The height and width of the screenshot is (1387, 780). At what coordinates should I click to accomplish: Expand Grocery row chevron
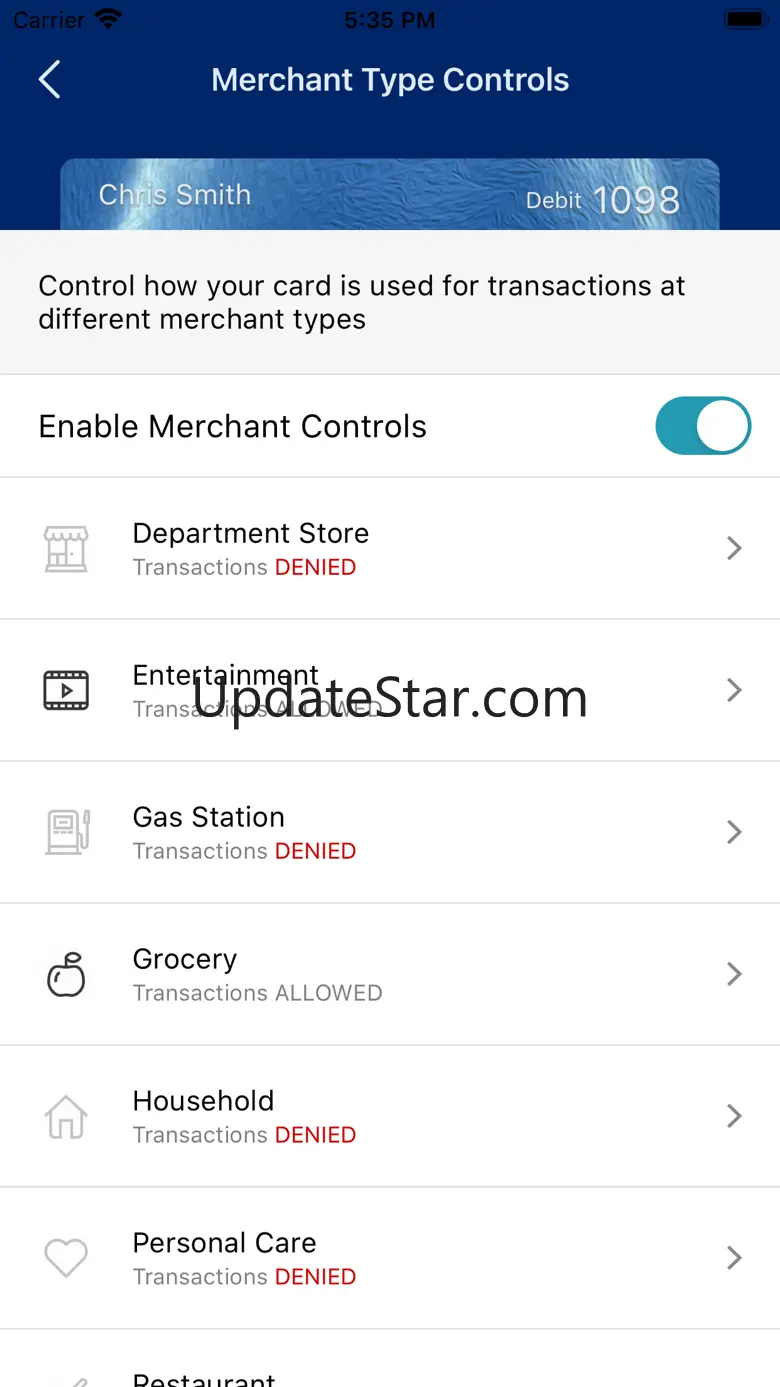(734, 974)
